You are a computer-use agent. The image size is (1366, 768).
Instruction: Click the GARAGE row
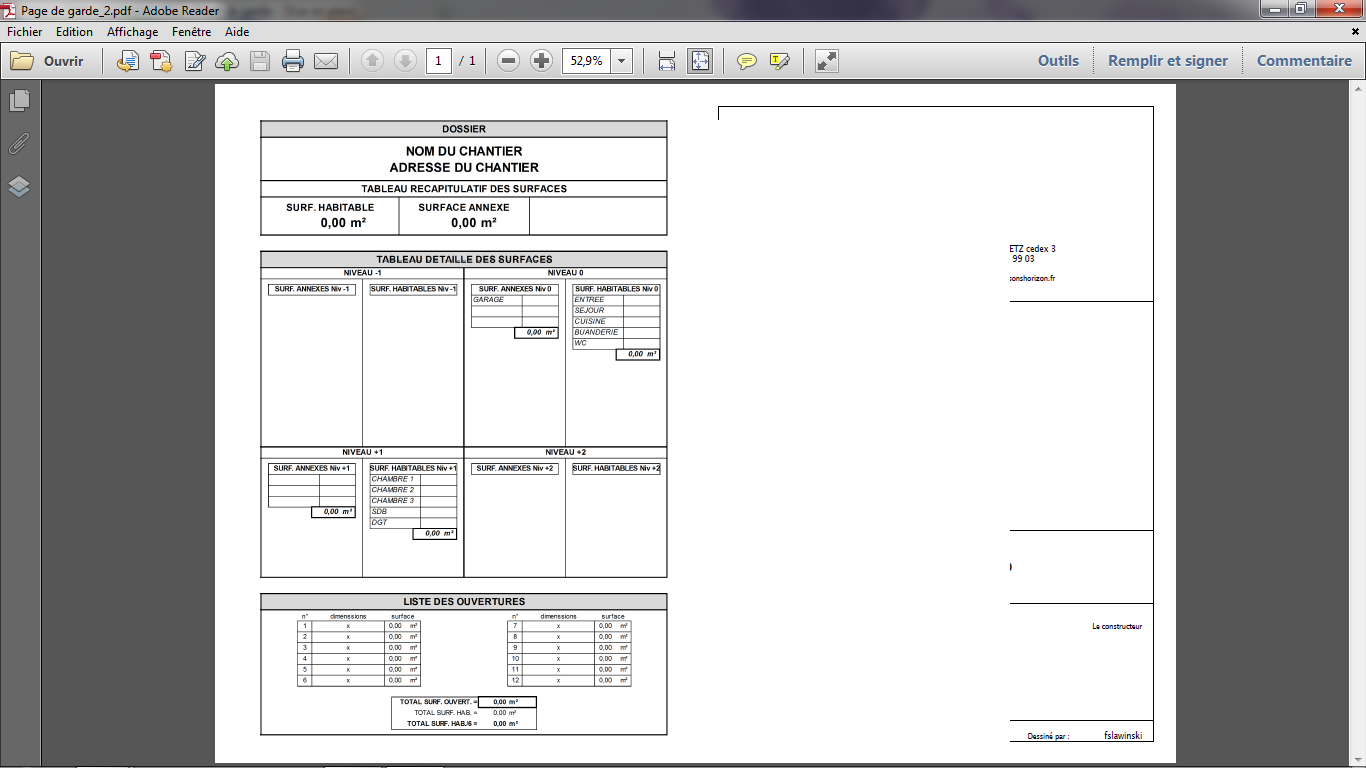[515, 300]
